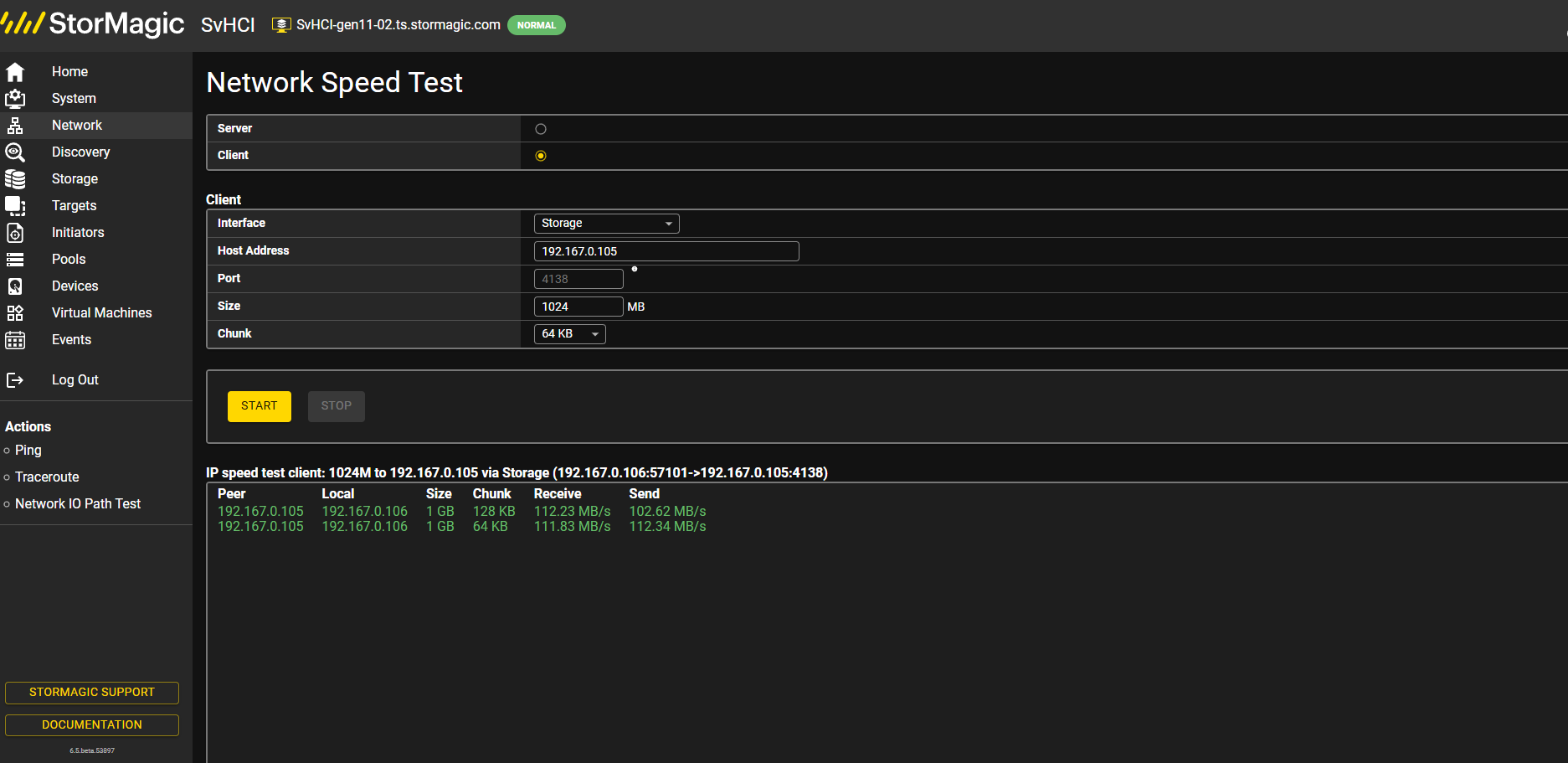Click the Size field showing 1024

click(578, 307)
